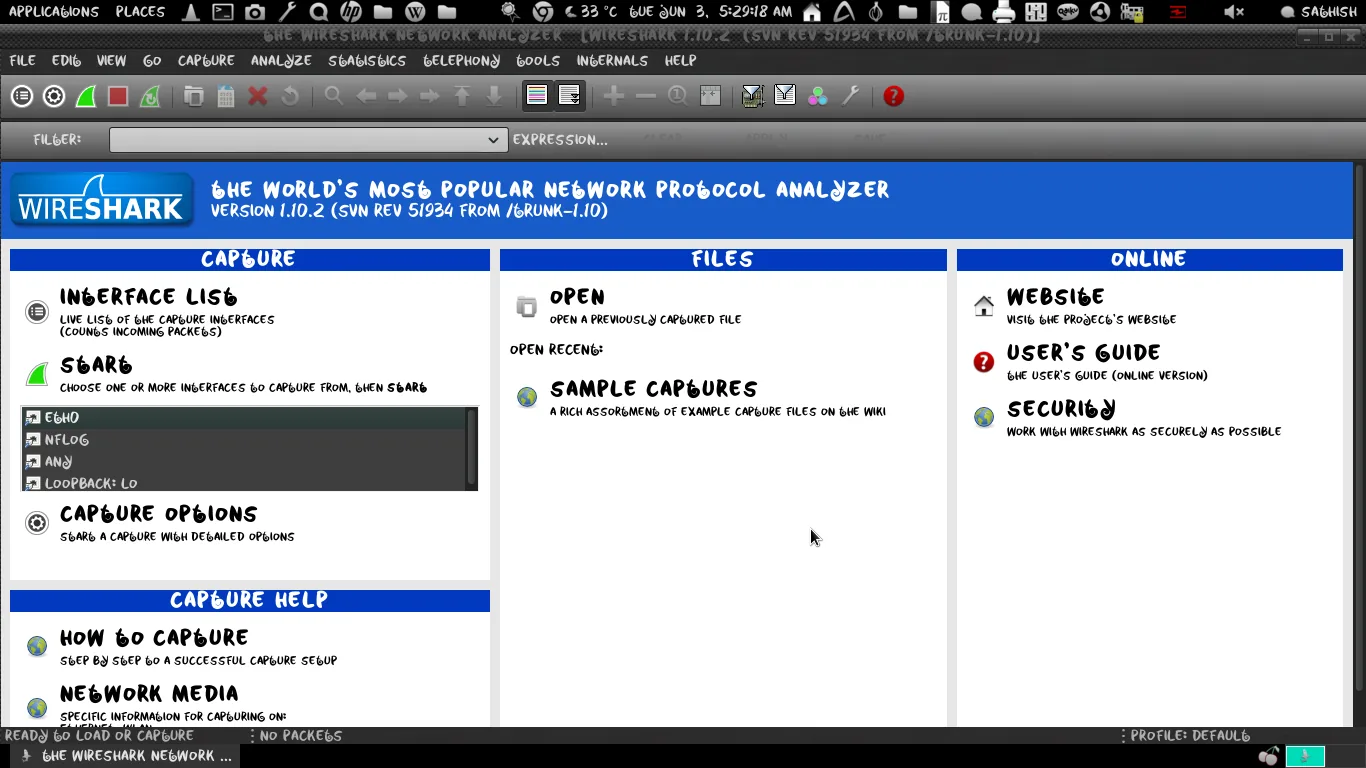Find a packet magnifier icon
This screenshot has width=1366, height=768.
pyautogui.click(x=334, y=96)
